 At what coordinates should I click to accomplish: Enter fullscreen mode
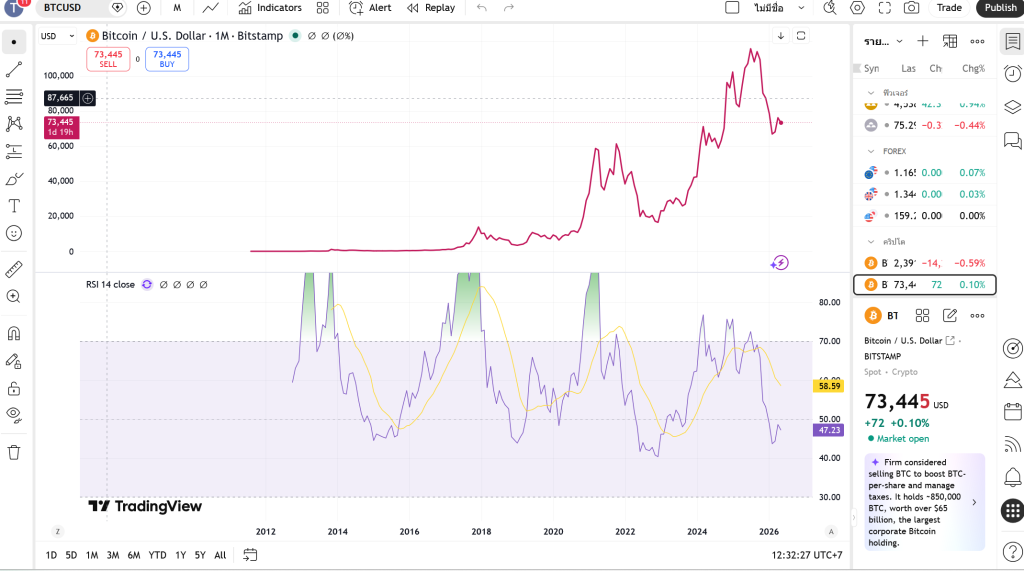tap(885, 8)
